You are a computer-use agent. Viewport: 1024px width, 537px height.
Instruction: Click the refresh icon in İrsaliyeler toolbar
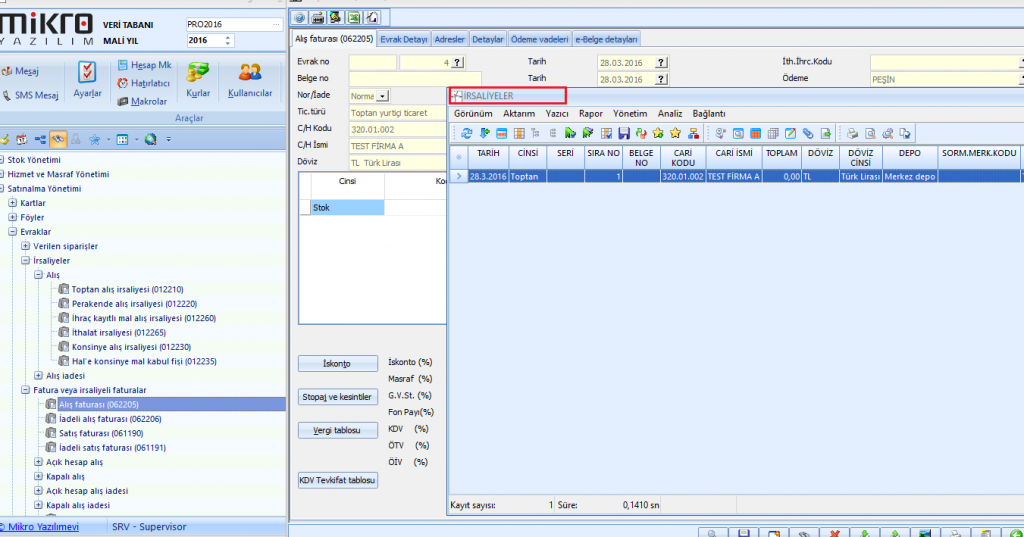[x=466, y=133]
